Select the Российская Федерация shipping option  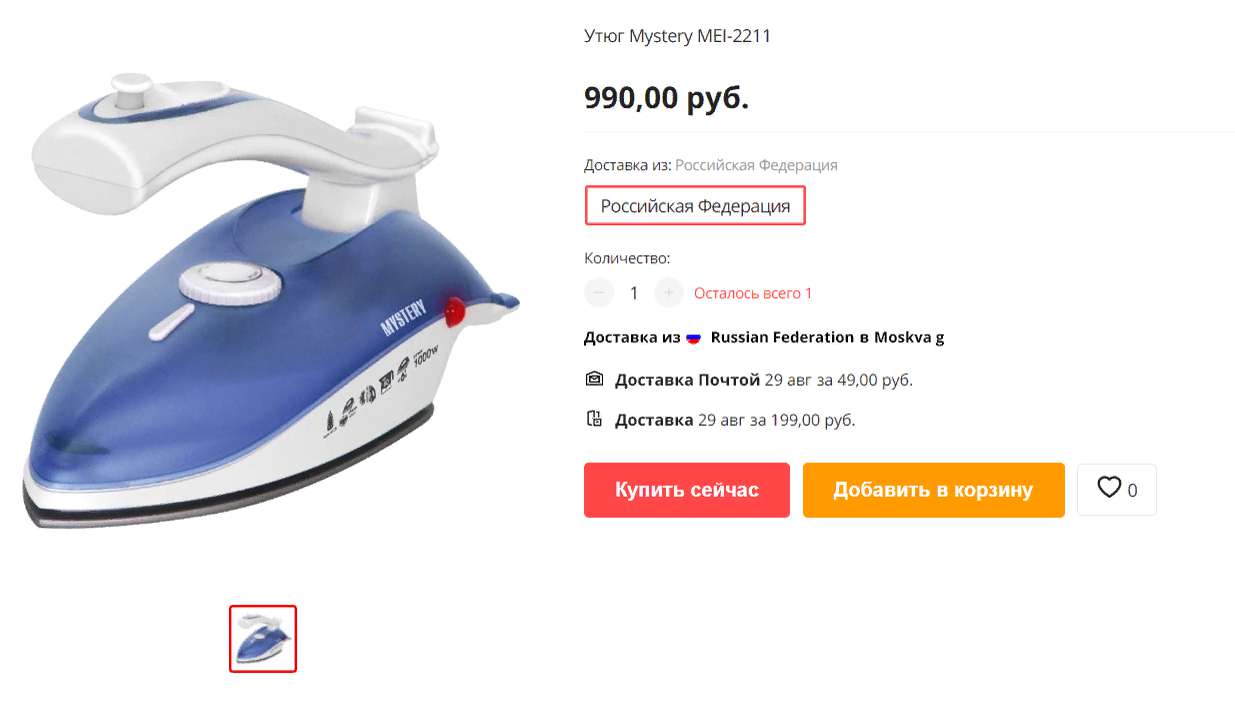[x=695, y=206]
